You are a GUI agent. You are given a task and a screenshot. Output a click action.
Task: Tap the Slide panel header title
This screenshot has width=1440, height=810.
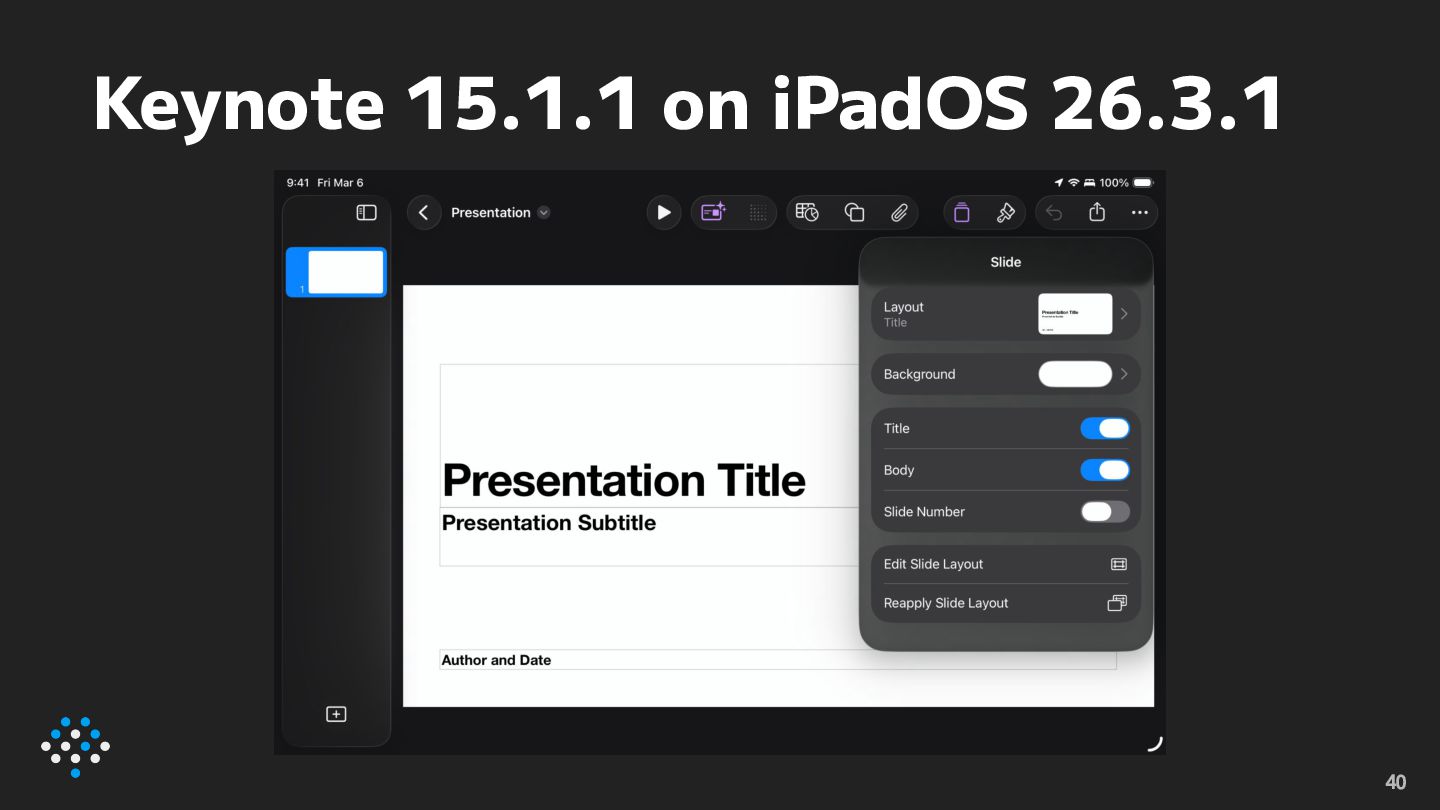[x=1006, y=262]
